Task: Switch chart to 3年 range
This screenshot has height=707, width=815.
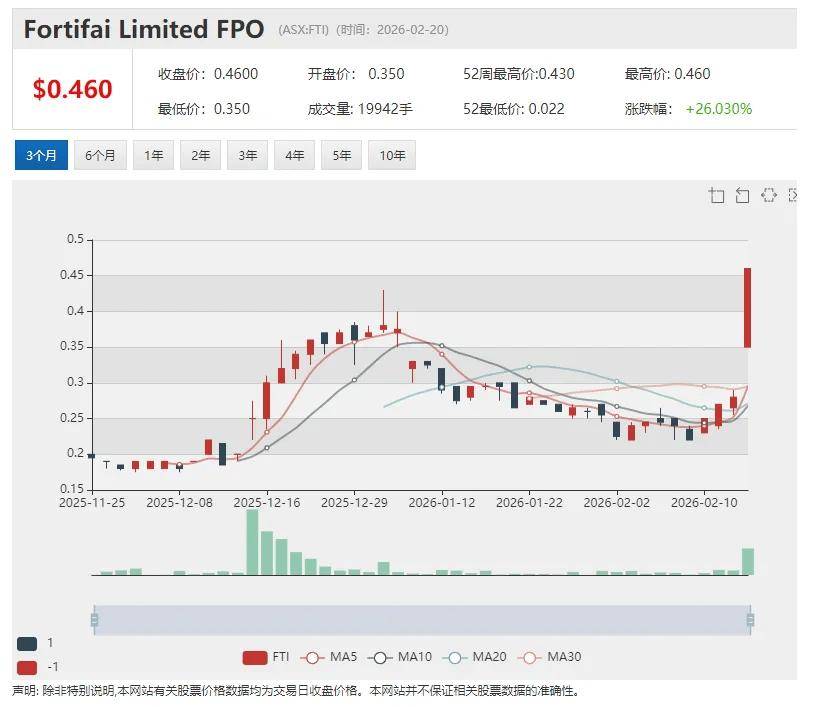Action: (247, 155)
